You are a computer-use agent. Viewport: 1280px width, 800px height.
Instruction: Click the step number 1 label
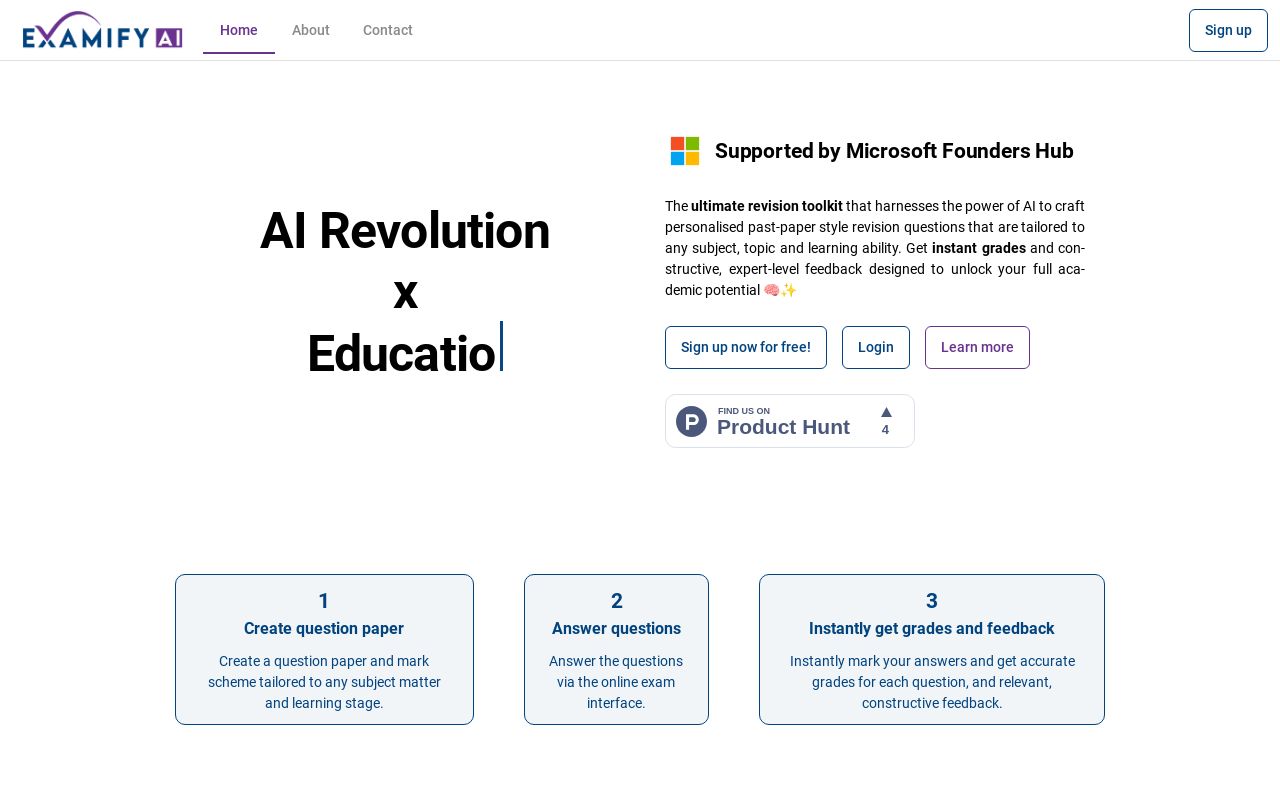[324, 601]
